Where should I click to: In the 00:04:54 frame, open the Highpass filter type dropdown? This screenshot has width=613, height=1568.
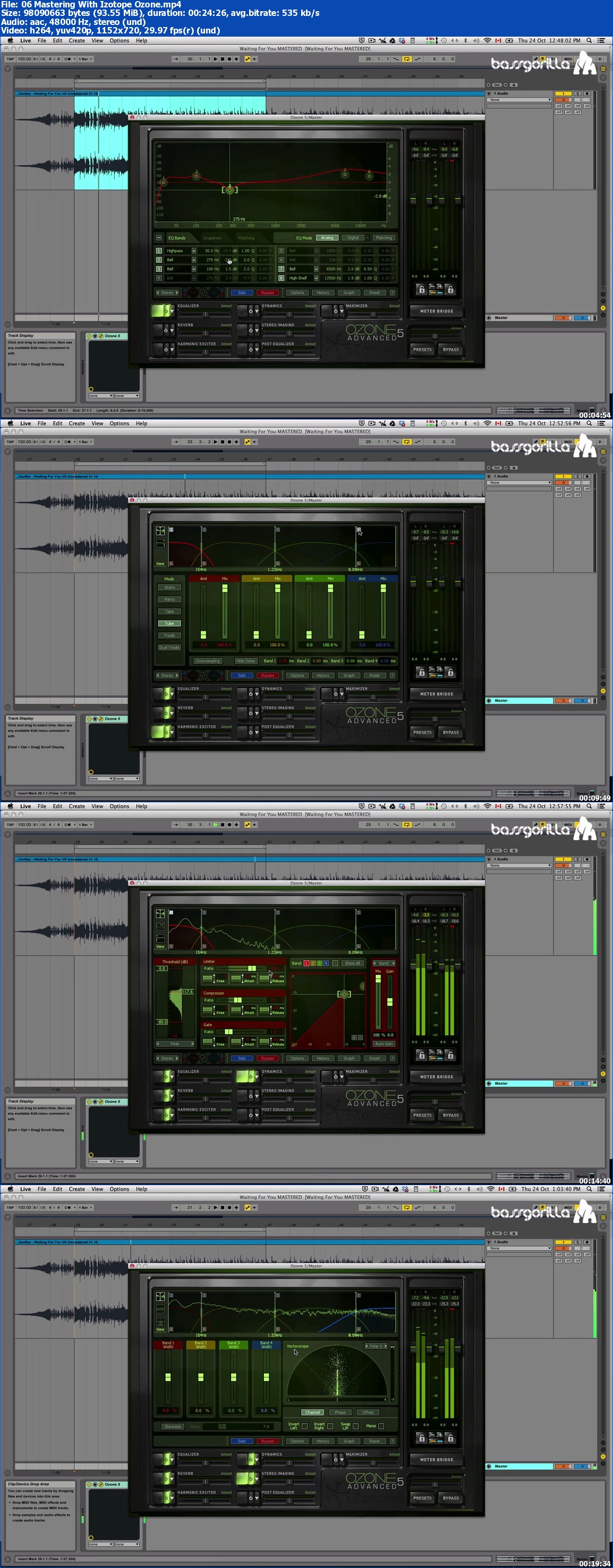click(194, 251)
